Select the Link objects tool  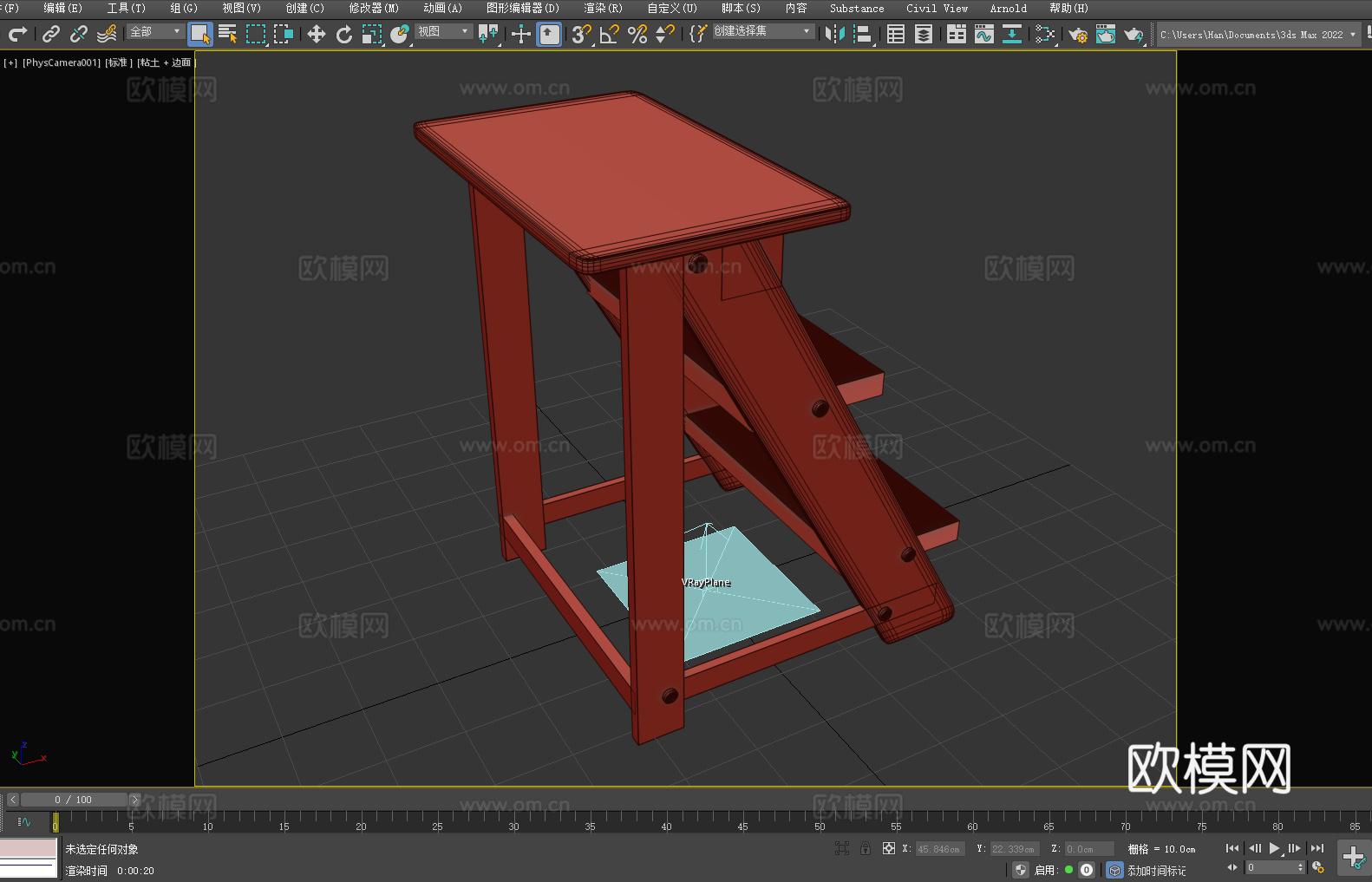(51, 34)
